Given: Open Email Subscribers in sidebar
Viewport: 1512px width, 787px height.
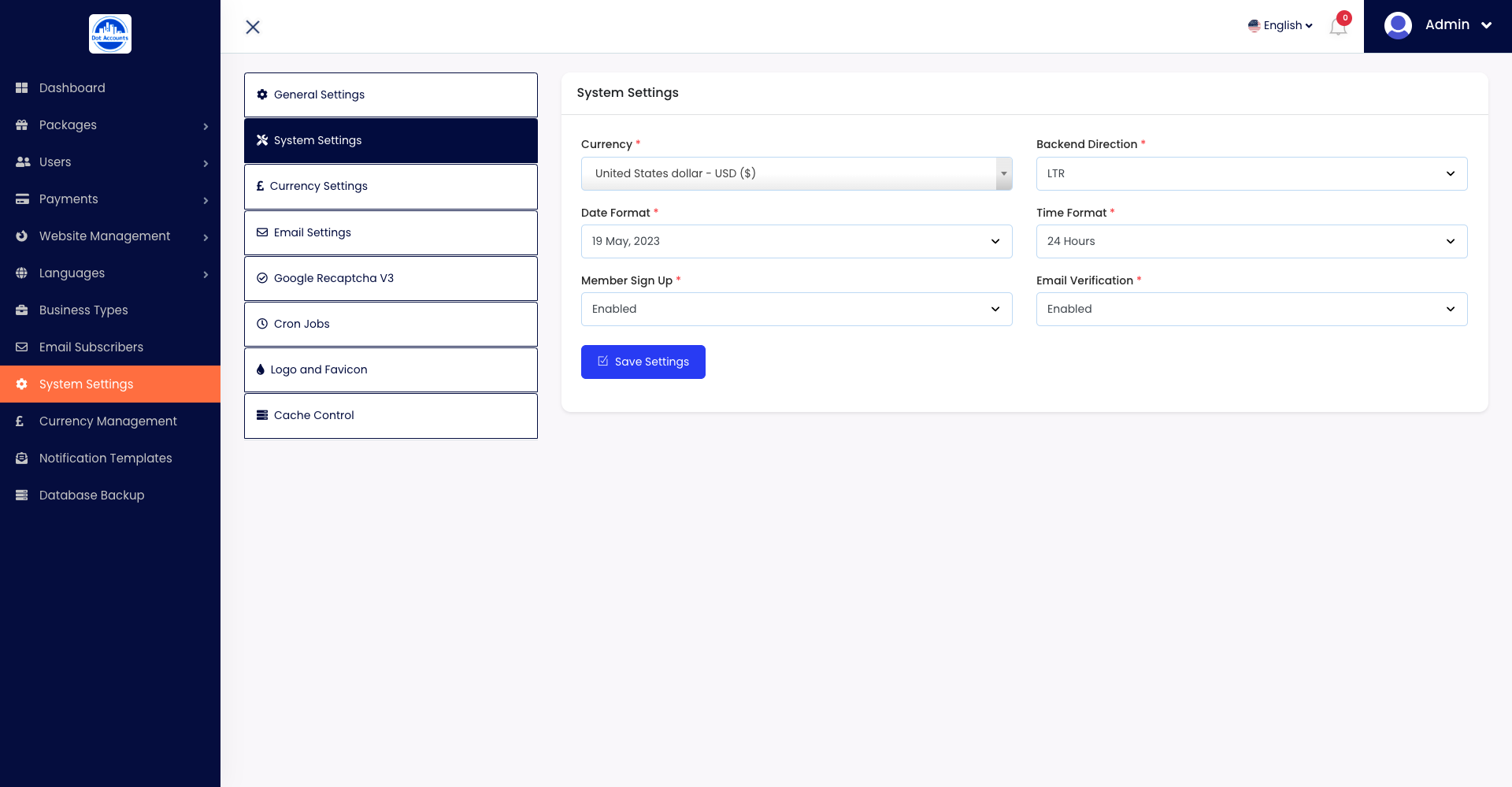Looking at the screenshot, I should [91, 347].
